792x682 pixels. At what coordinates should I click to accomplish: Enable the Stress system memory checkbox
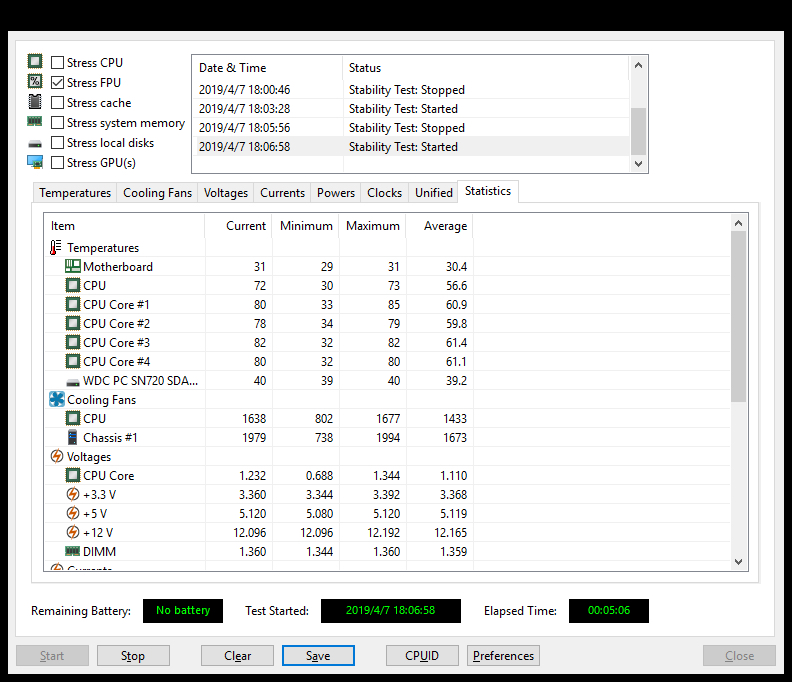58,123
